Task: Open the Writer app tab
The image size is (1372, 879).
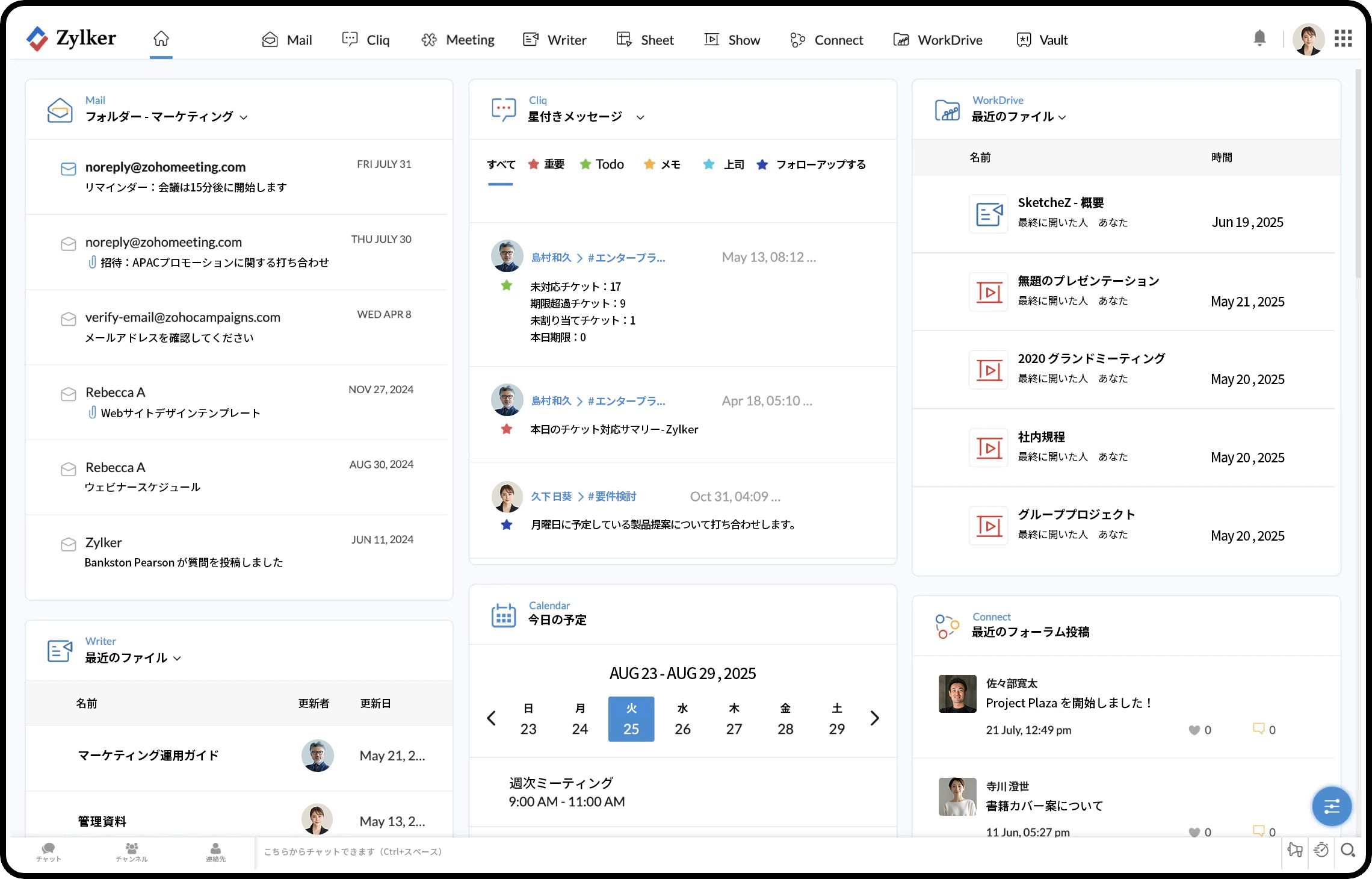Action: point(555,40)
